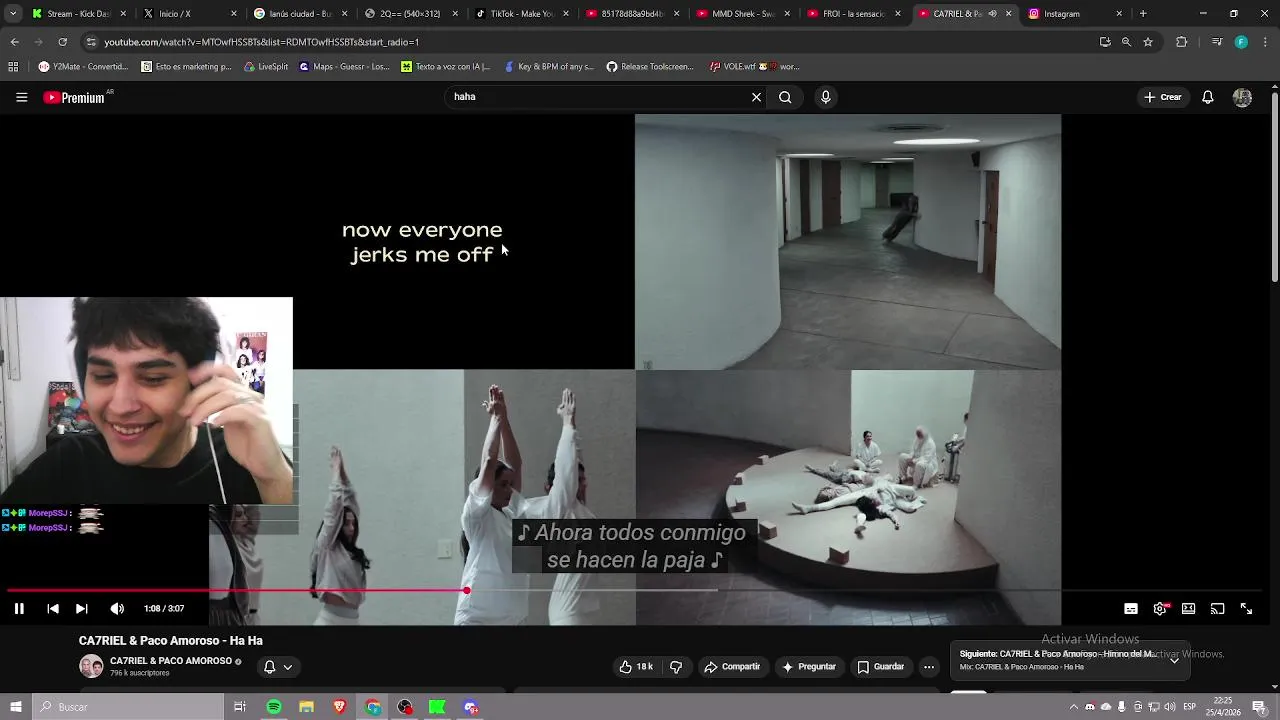Open the player settings gear

pyautogui.click(x=1160, y=609)
